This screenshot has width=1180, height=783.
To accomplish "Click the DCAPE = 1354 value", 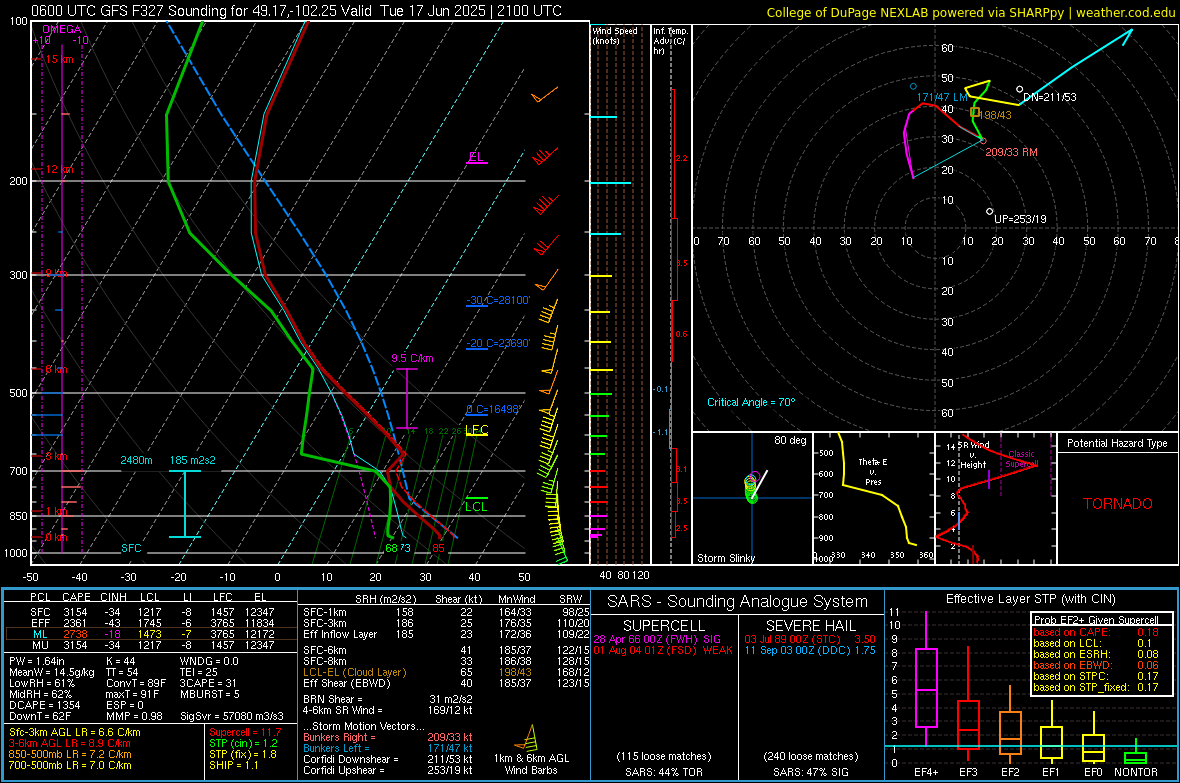I will (x=44, y=705).
